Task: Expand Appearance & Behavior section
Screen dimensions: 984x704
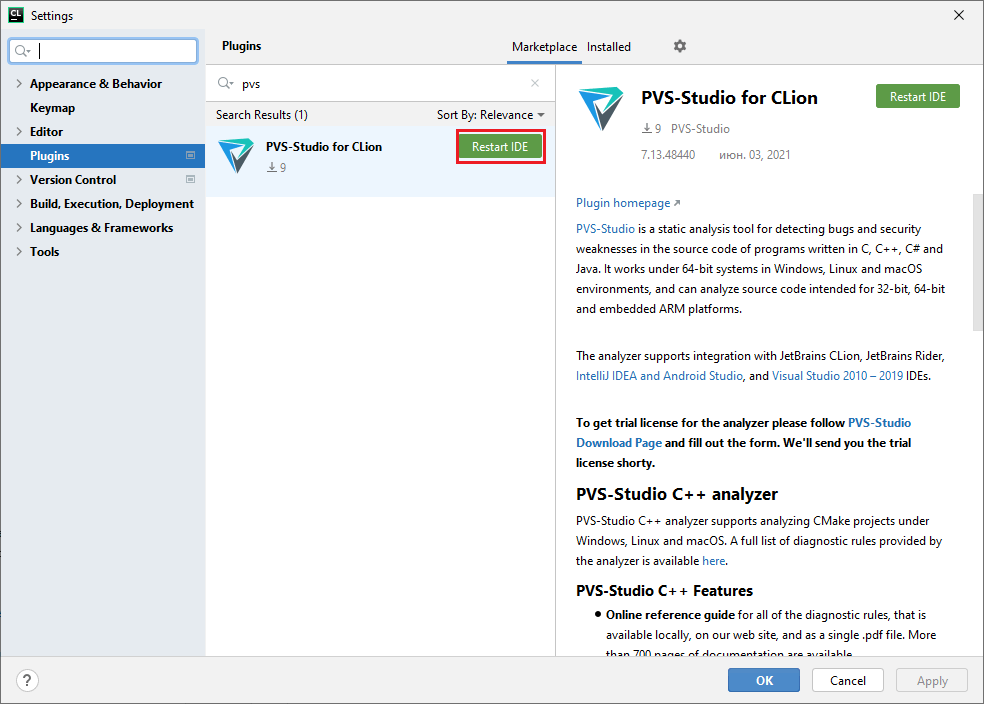Action: click(19, 83)
